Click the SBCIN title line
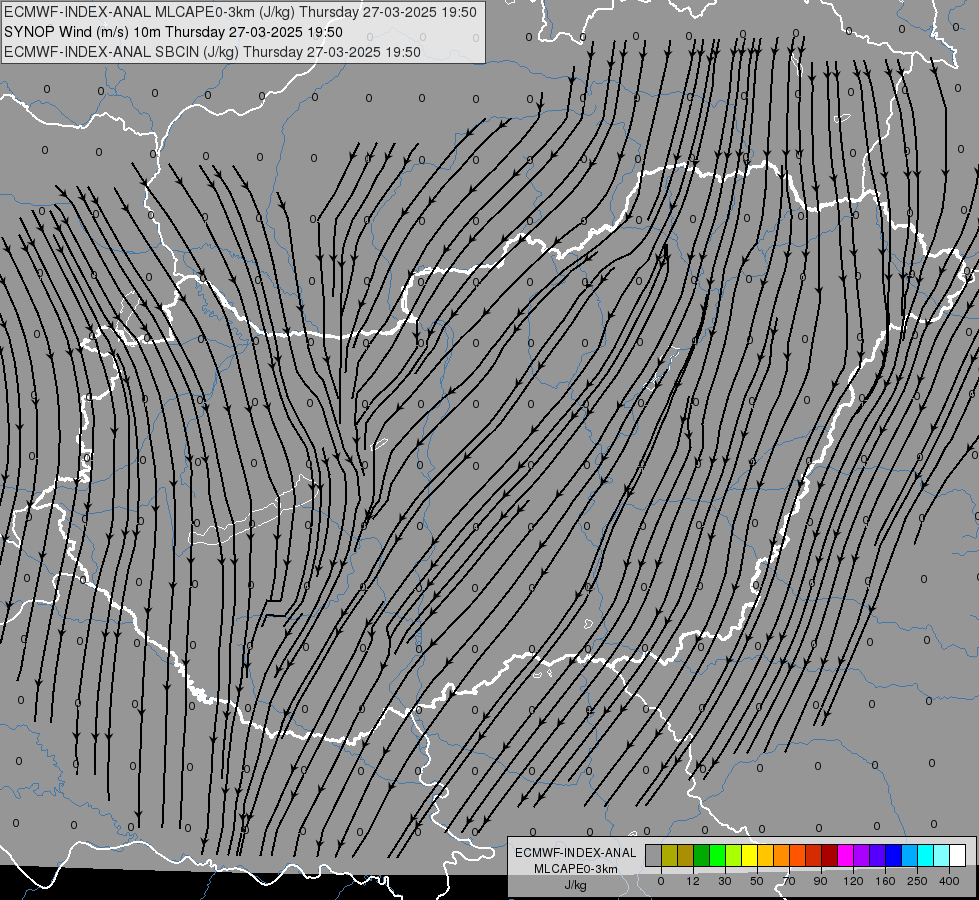 tap(212, 52)
